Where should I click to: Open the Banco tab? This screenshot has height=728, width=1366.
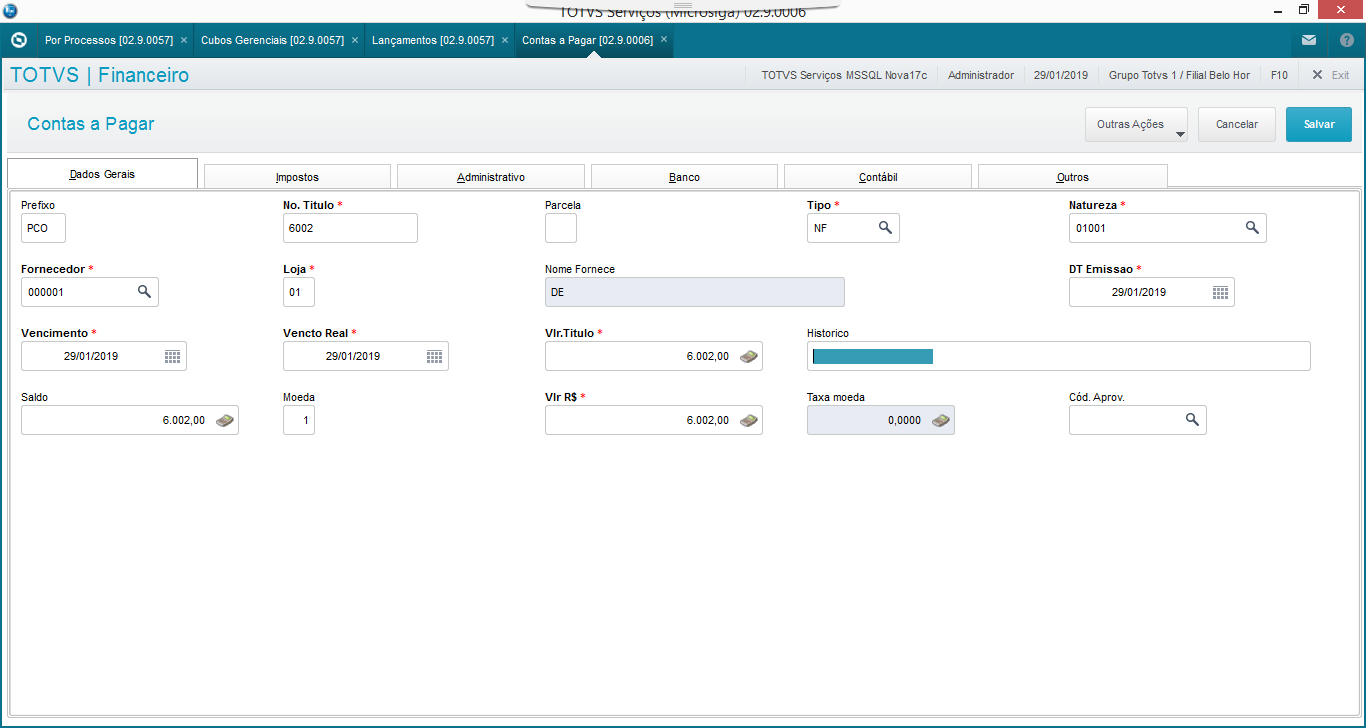click(684, 176)
